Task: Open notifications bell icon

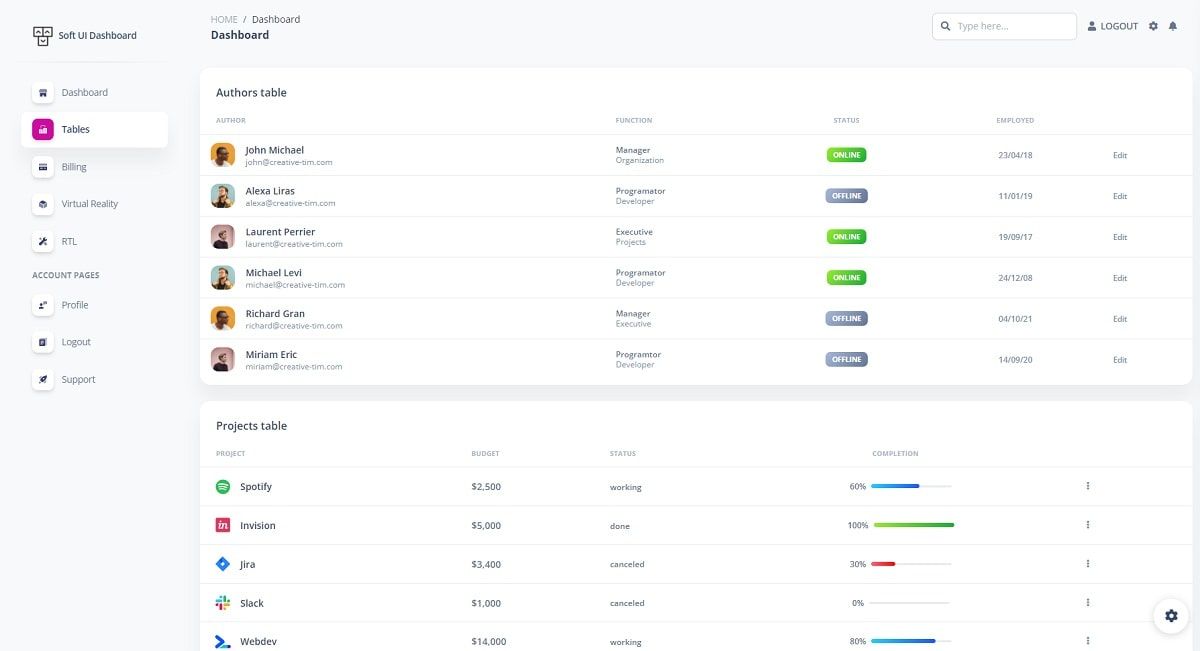Action: pyautogui.click(x=1173, y=26)
